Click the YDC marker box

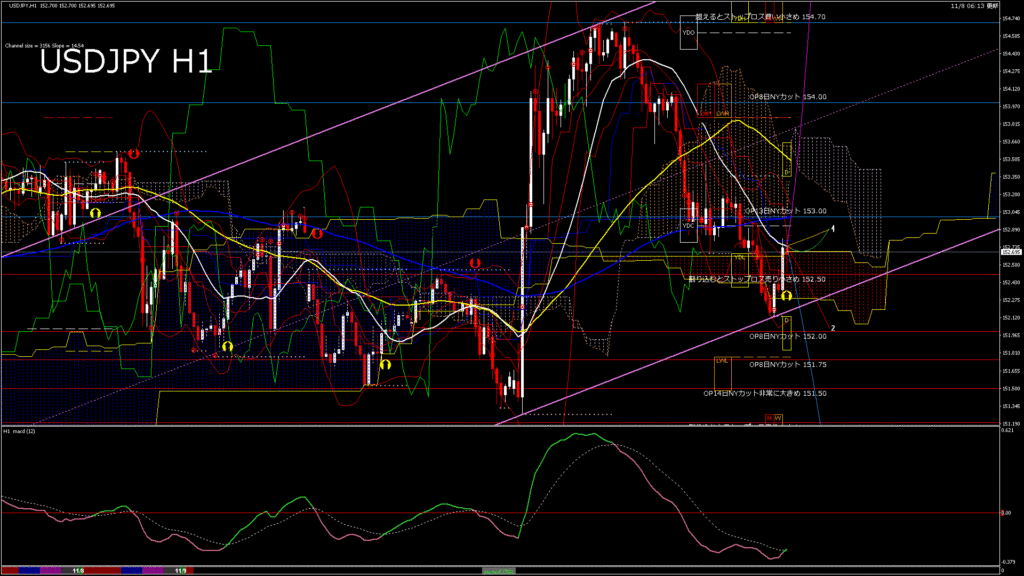(x=688, y=226)
